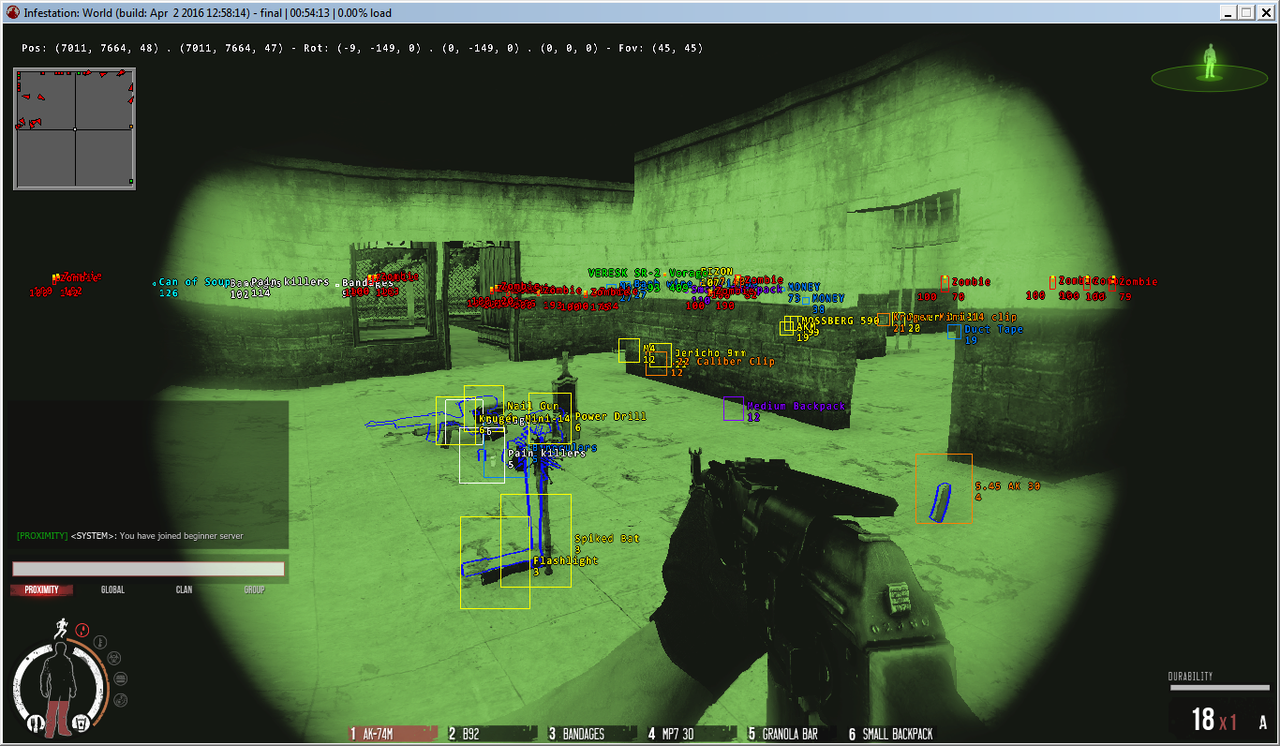Maximize the Infestation World window
Image resolution: width=1280 pixels, height=746 pixels.
point(1246,12)
